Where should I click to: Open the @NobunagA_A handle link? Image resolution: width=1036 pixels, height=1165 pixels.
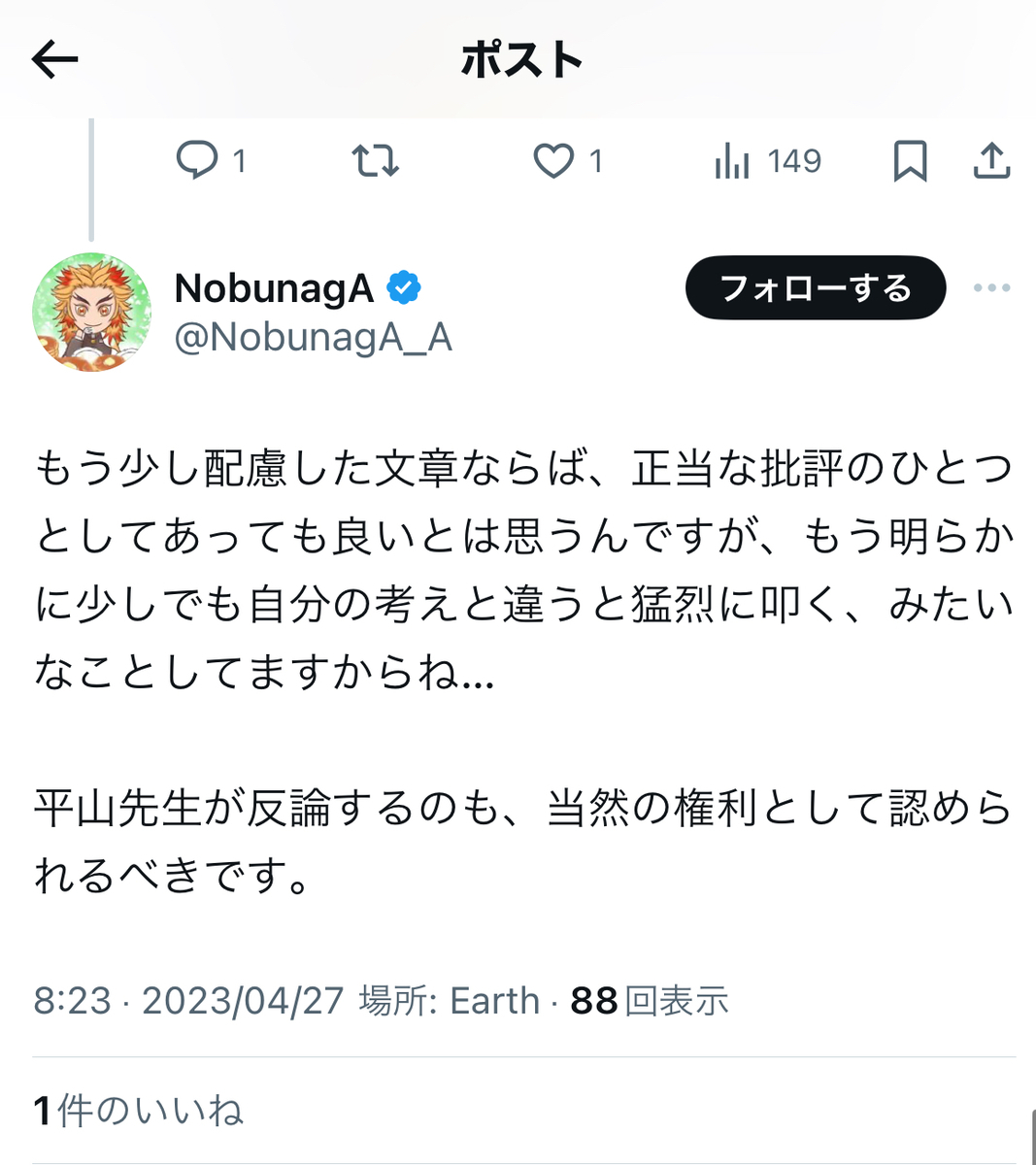pyautogui.click(x=314, y=338)
